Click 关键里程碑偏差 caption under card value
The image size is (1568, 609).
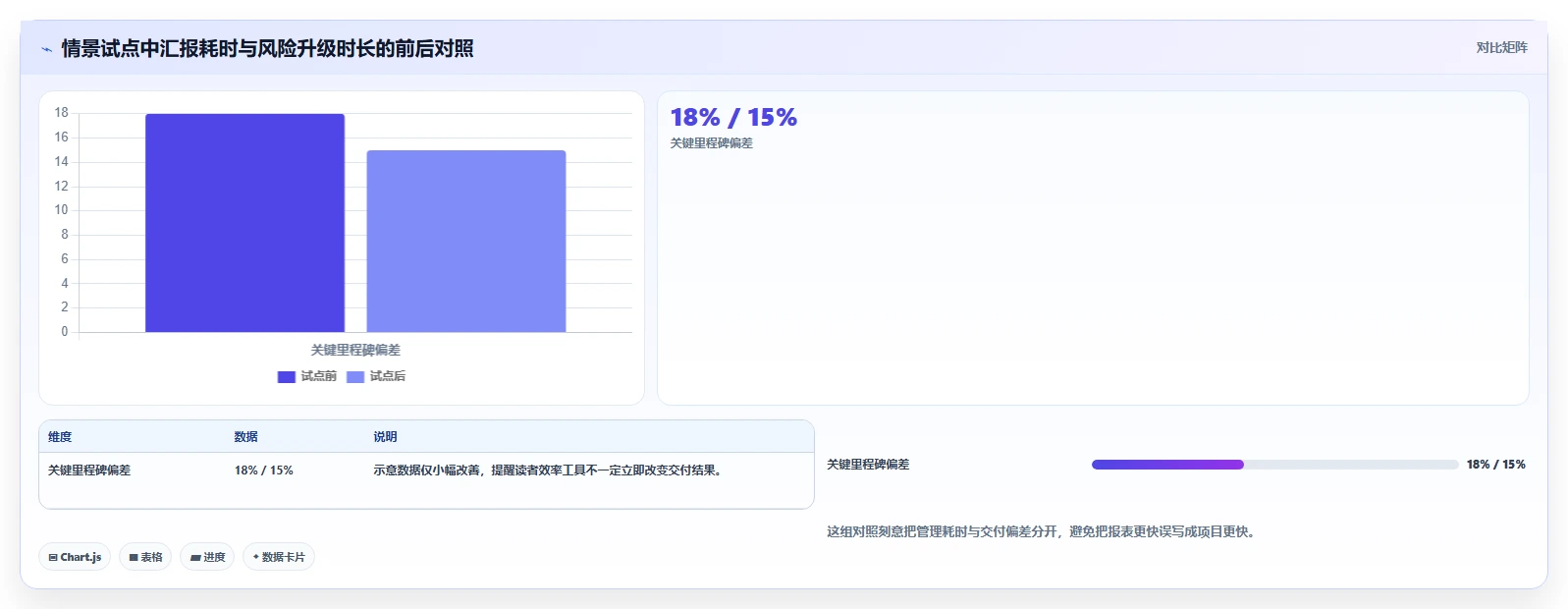pyautogui.click(x=711, y=143)
